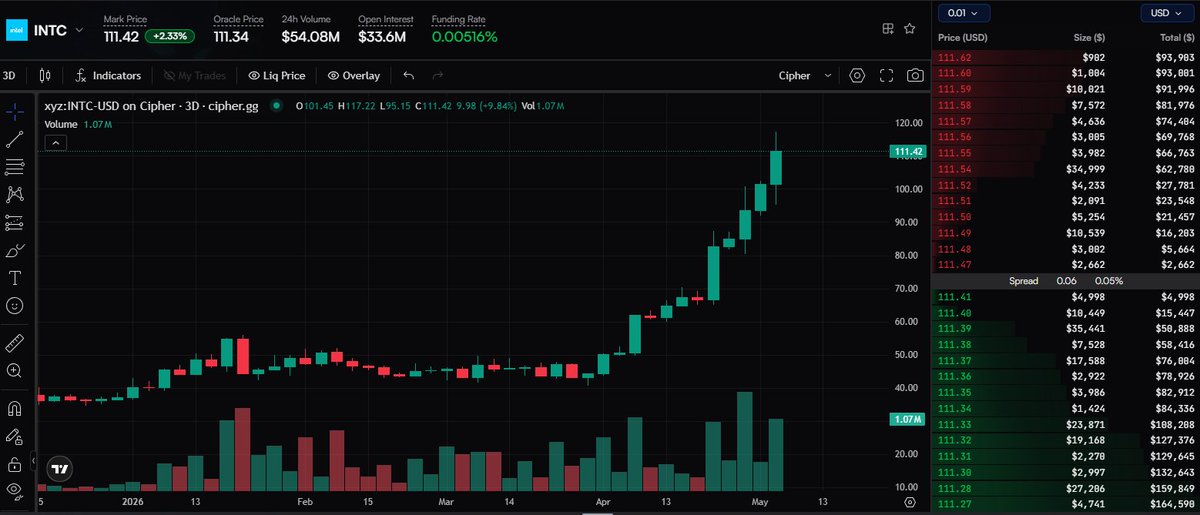Viewport: 1200px width, 515px height.
Task: Click the layout grid add icon
Action: click(x=887, y=30)
